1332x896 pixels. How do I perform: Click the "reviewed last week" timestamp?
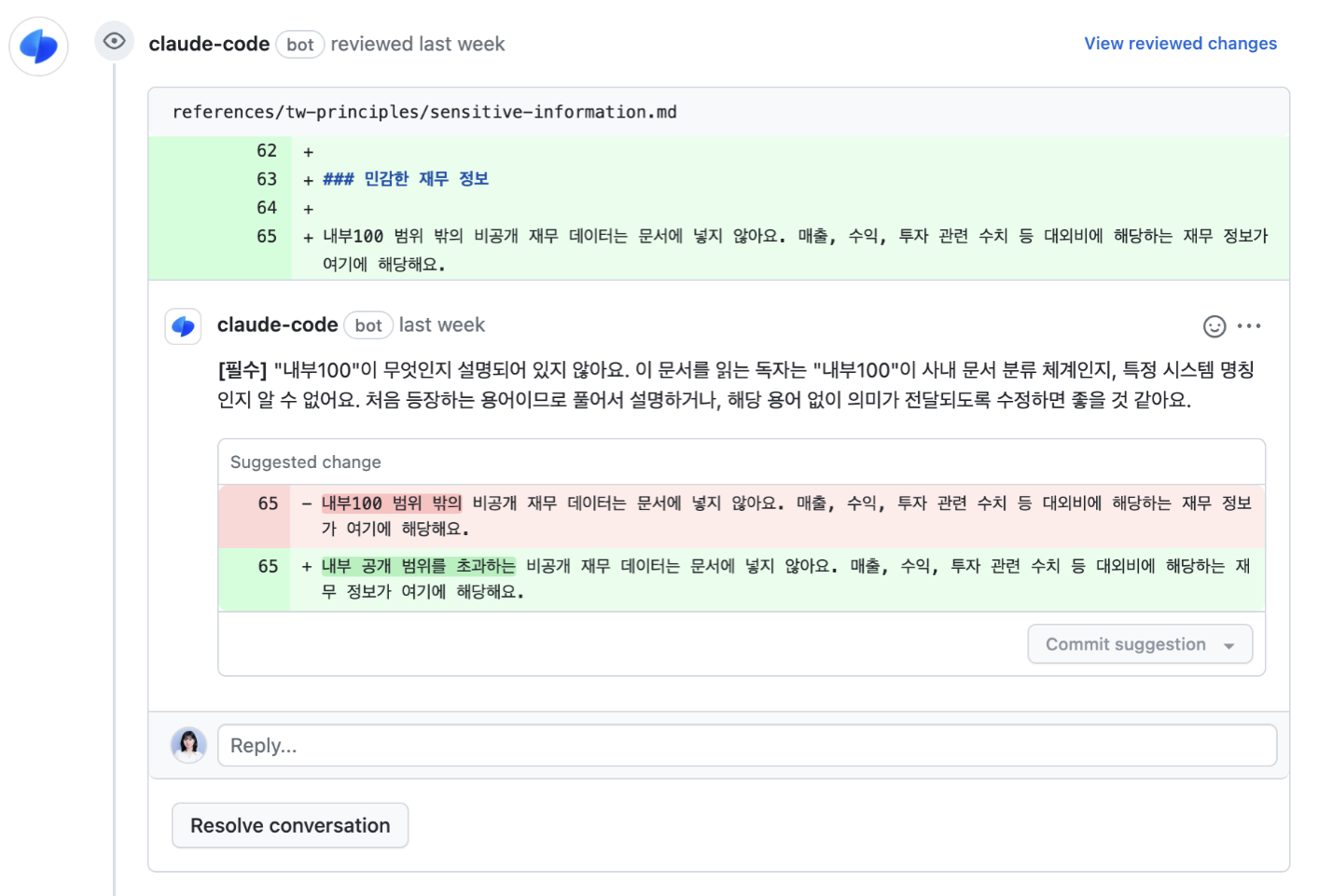coord(418,44)
